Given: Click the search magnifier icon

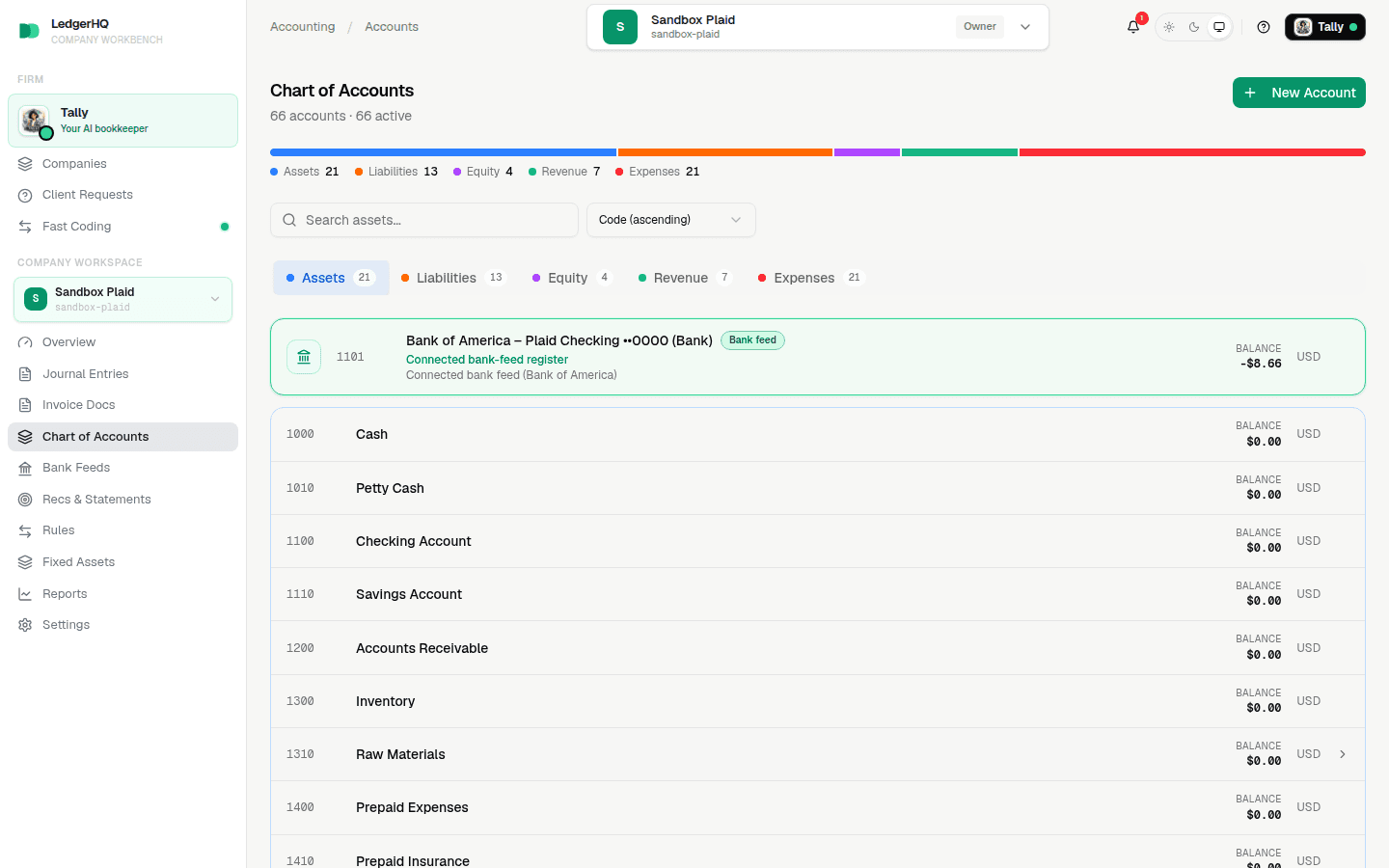Looking at the screenshot, I should pyautogui.click(x=289, y=220).
